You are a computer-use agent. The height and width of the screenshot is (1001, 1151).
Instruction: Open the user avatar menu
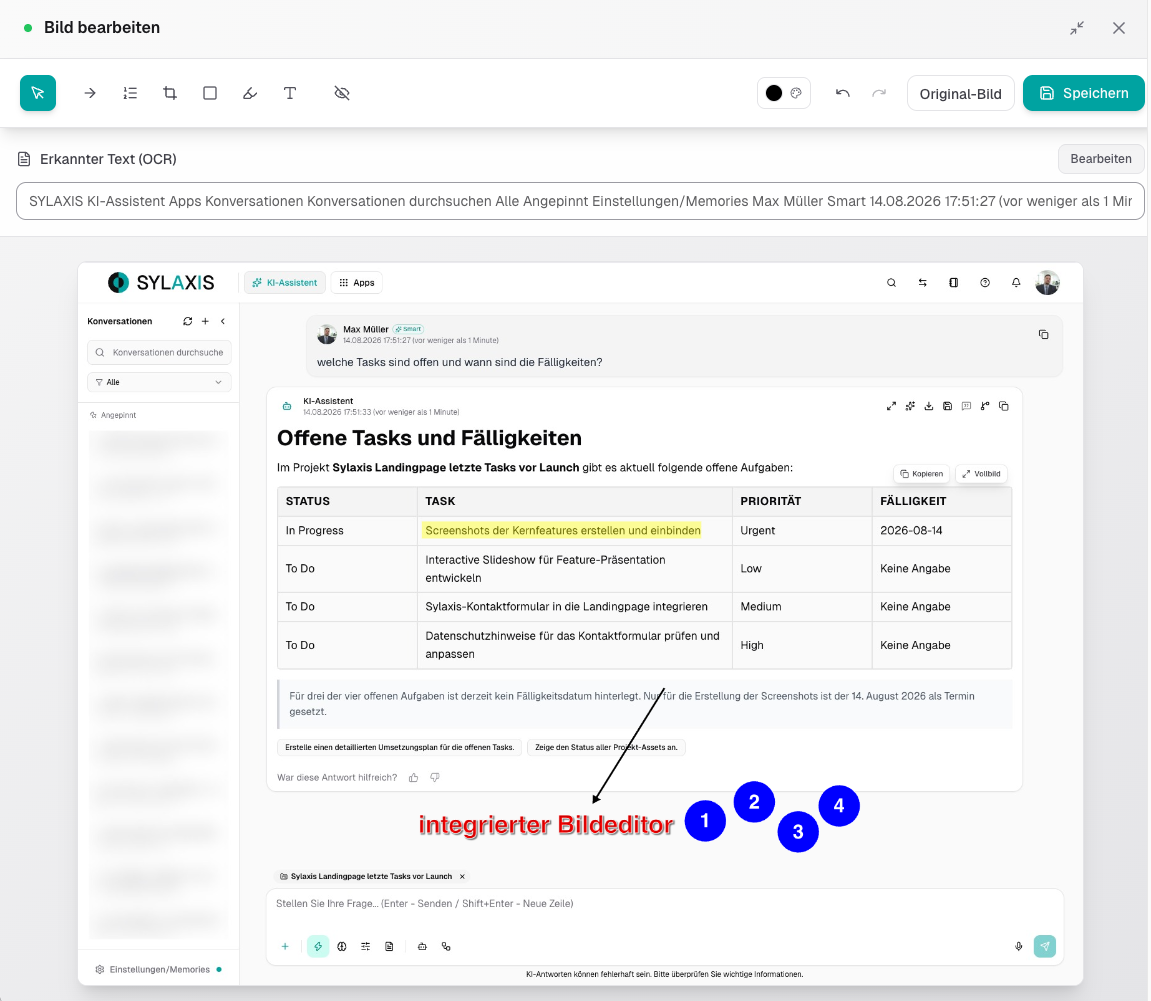1047,283
